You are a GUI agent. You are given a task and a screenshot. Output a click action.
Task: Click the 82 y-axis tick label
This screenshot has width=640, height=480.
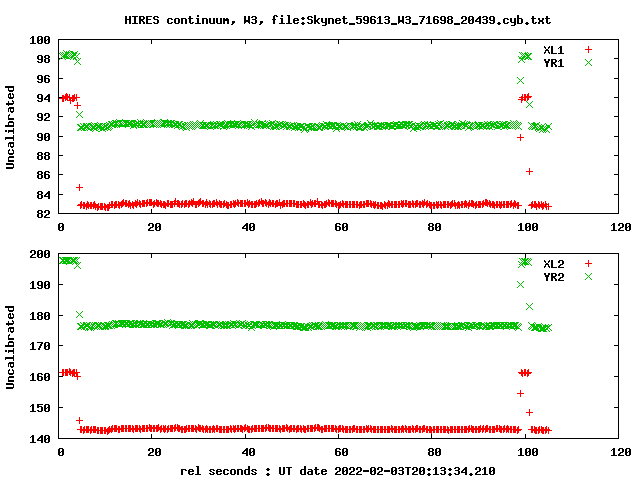[43, 214]
